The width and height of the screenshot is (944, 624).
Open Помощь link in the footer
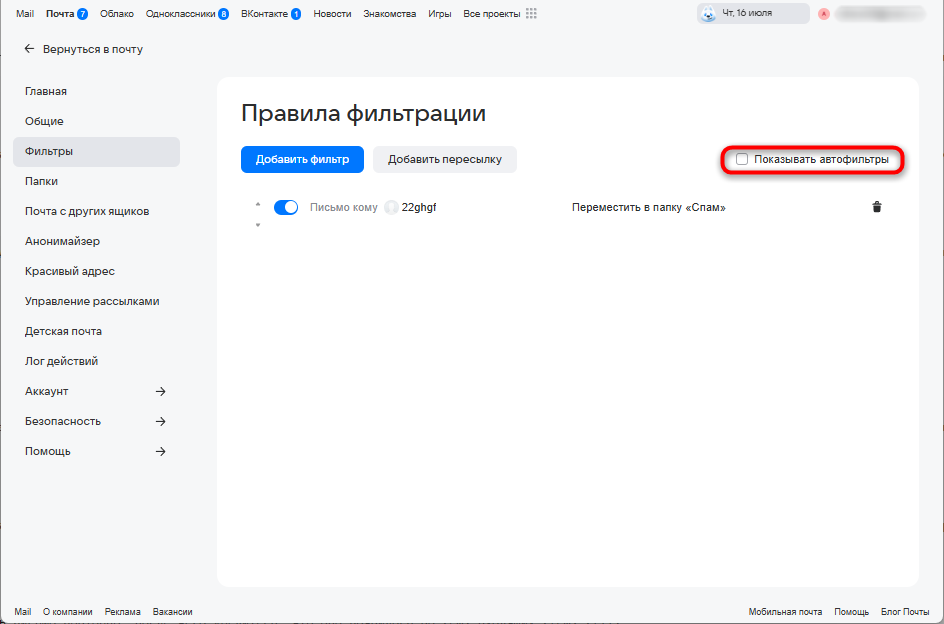(851, 611)
